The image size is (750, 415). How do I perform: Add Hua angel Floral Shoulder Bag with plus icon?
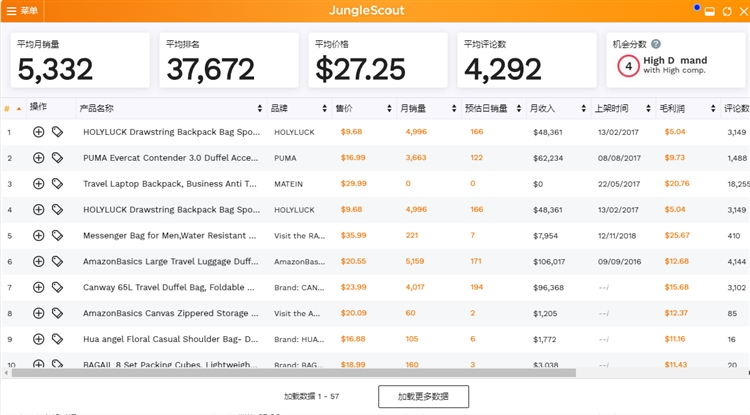pyautogui.click(x=38, y=339)
